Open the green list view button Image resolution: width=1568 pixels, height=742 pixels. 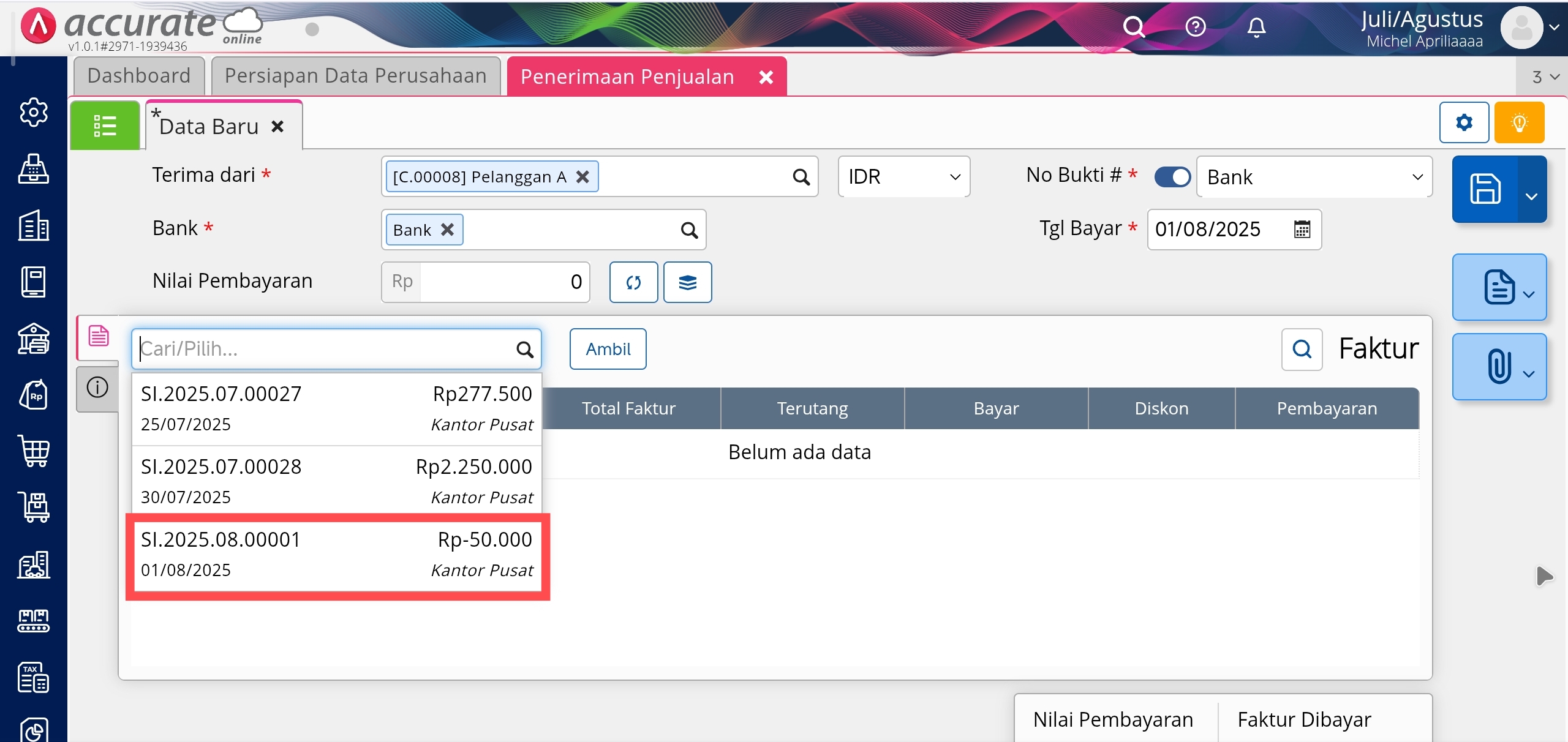pos(105,126)
